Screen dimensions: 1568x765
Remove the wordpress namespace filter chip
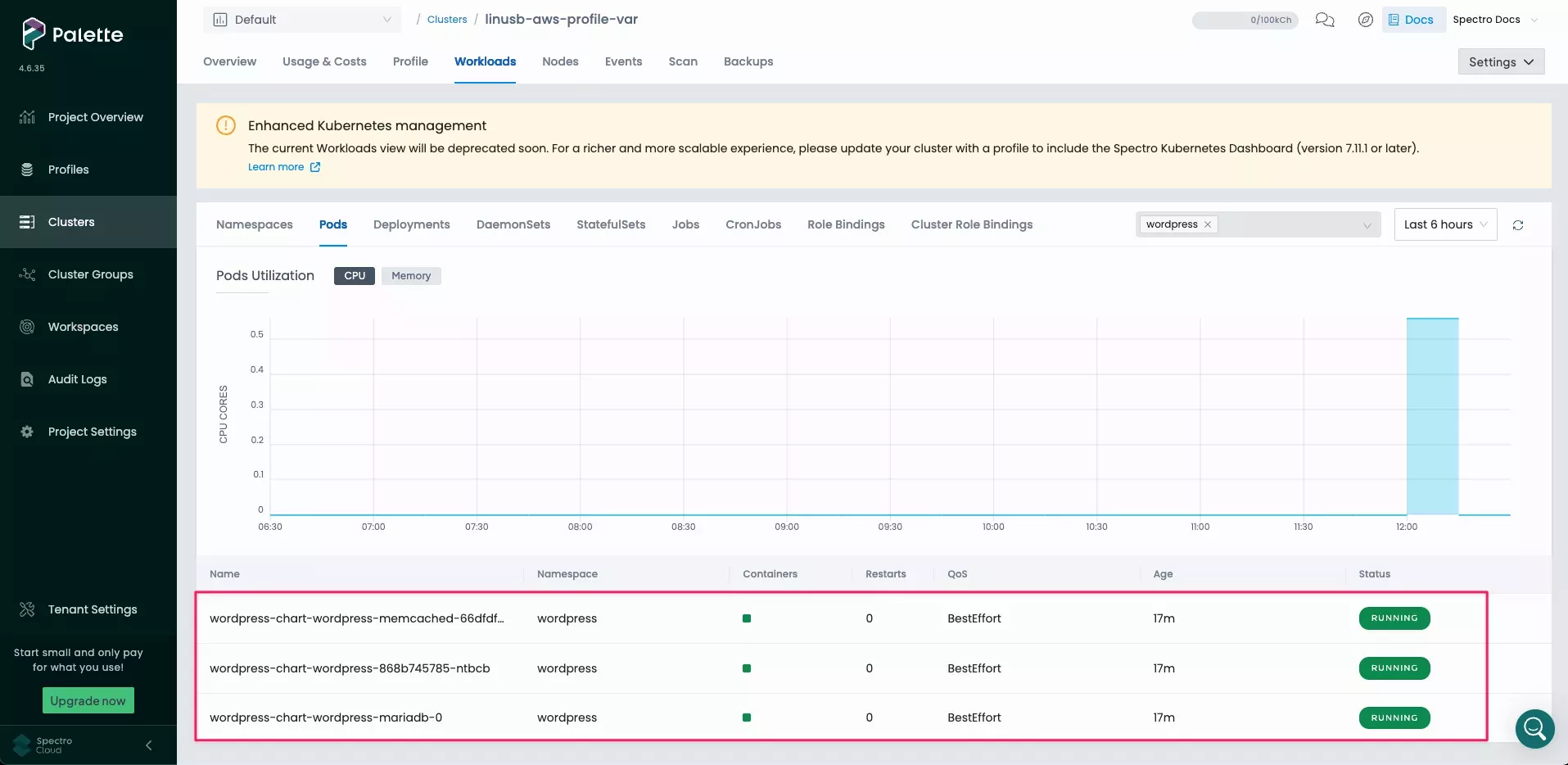pos(1207,224)
